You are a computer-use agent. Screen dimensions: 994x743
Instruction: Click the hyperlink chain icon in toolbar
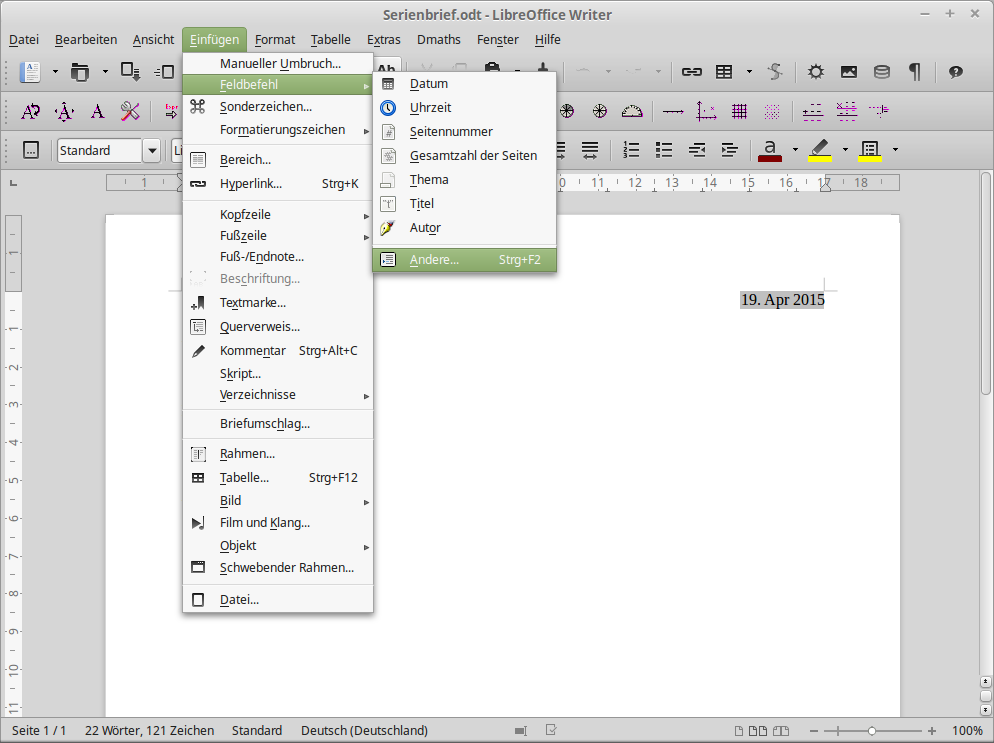tap(691, 72)
